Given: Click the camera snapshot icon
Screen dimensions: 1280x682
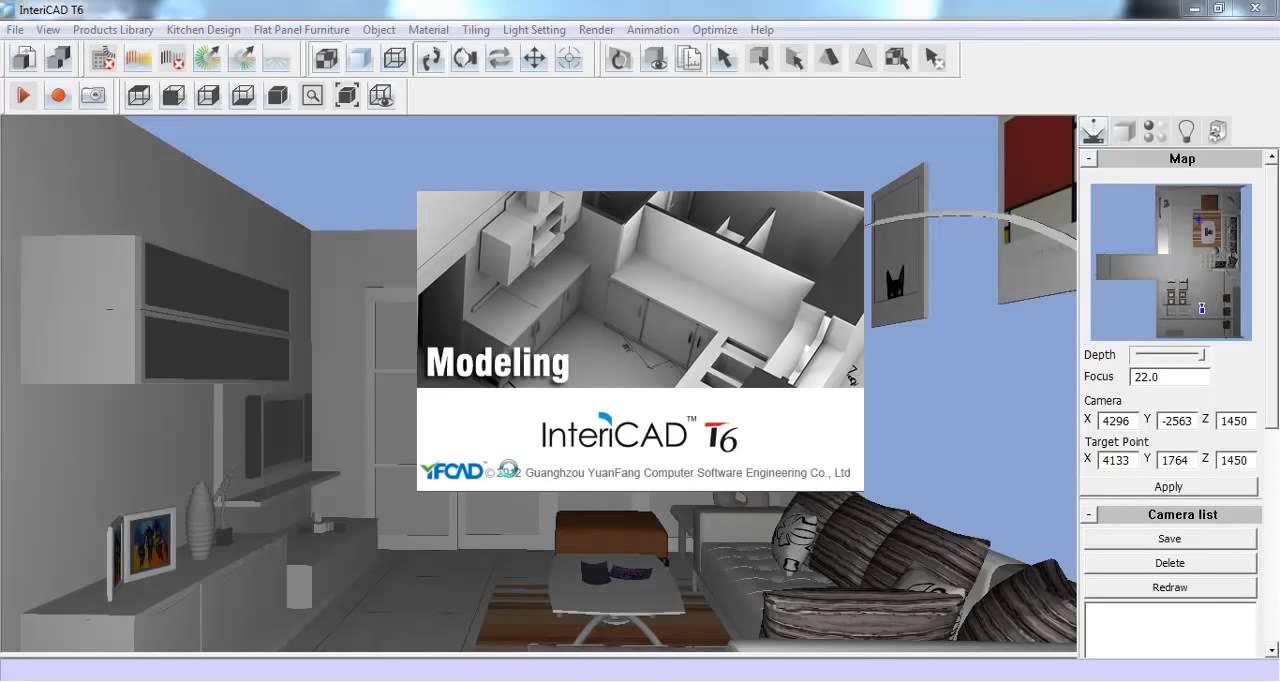Looking at the screenshot, I should (93, 96).
